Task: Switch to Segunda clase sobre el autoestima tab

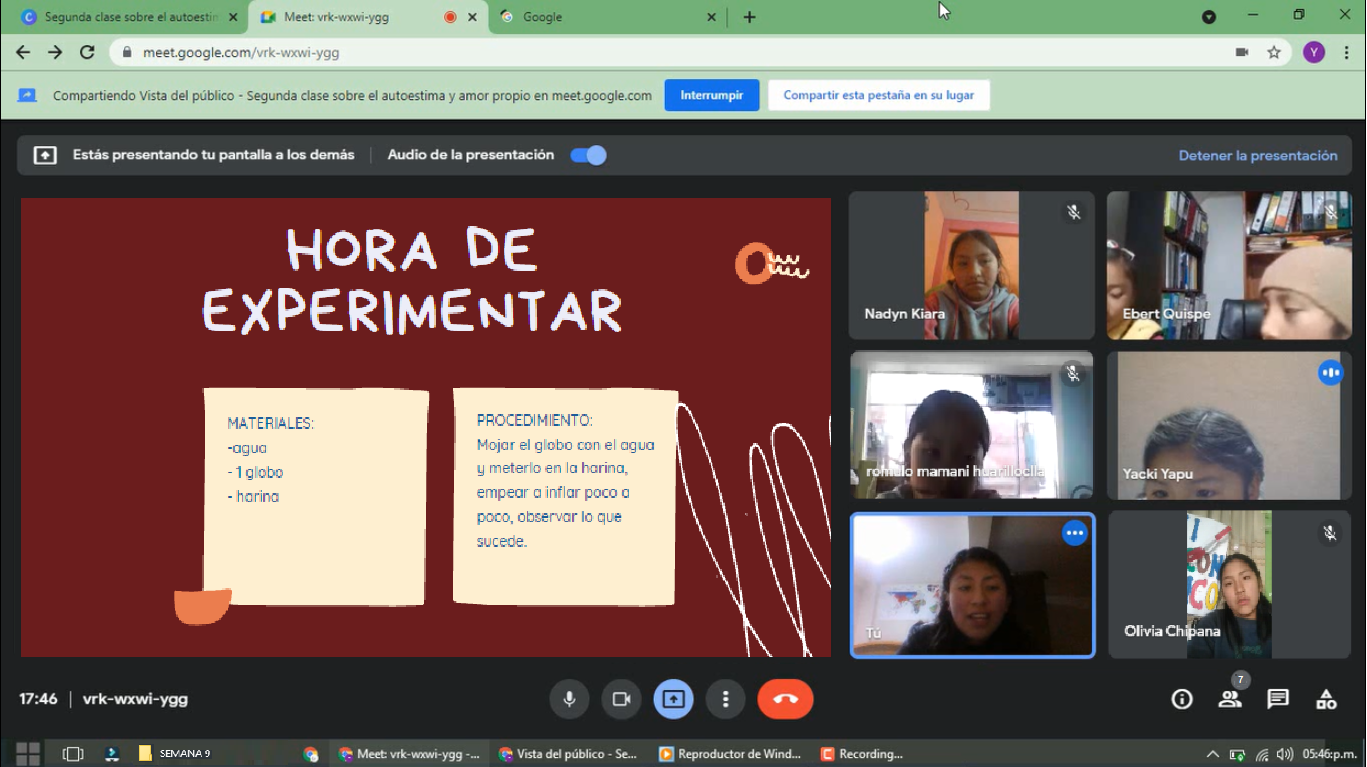Action: [x=130, y=17]
